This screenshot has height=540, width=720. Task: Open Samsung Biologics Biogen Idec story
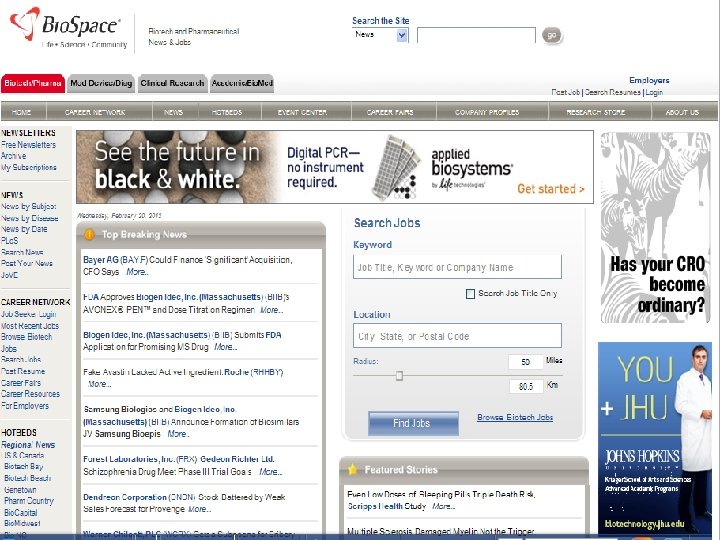pyautogui.click(x=191, y=422)
